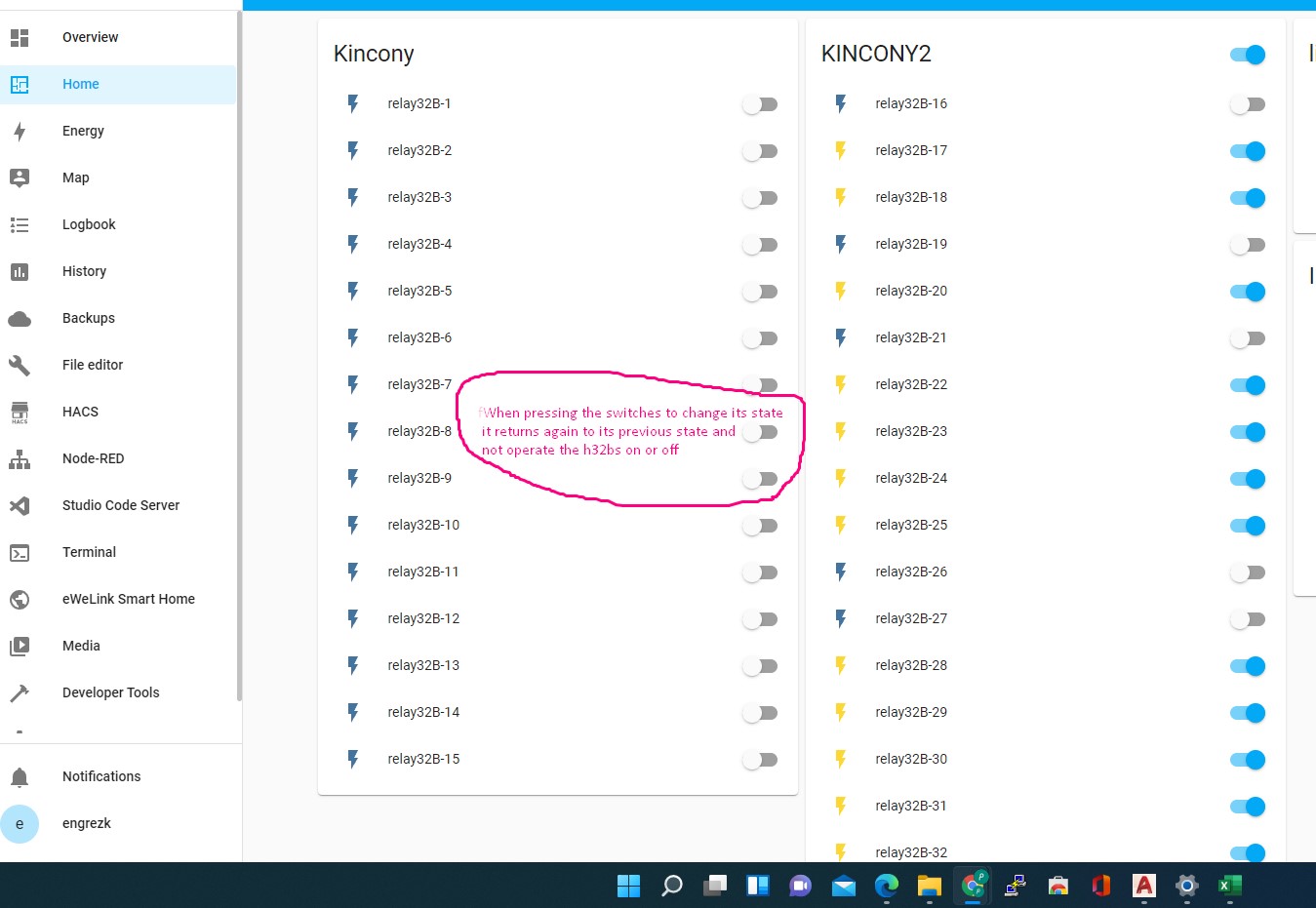The height and width of the screenshot is (908, 1316).
Task: Open Developer Tools hammer icon
Action: pyautogui.click(x=20, y=693)
